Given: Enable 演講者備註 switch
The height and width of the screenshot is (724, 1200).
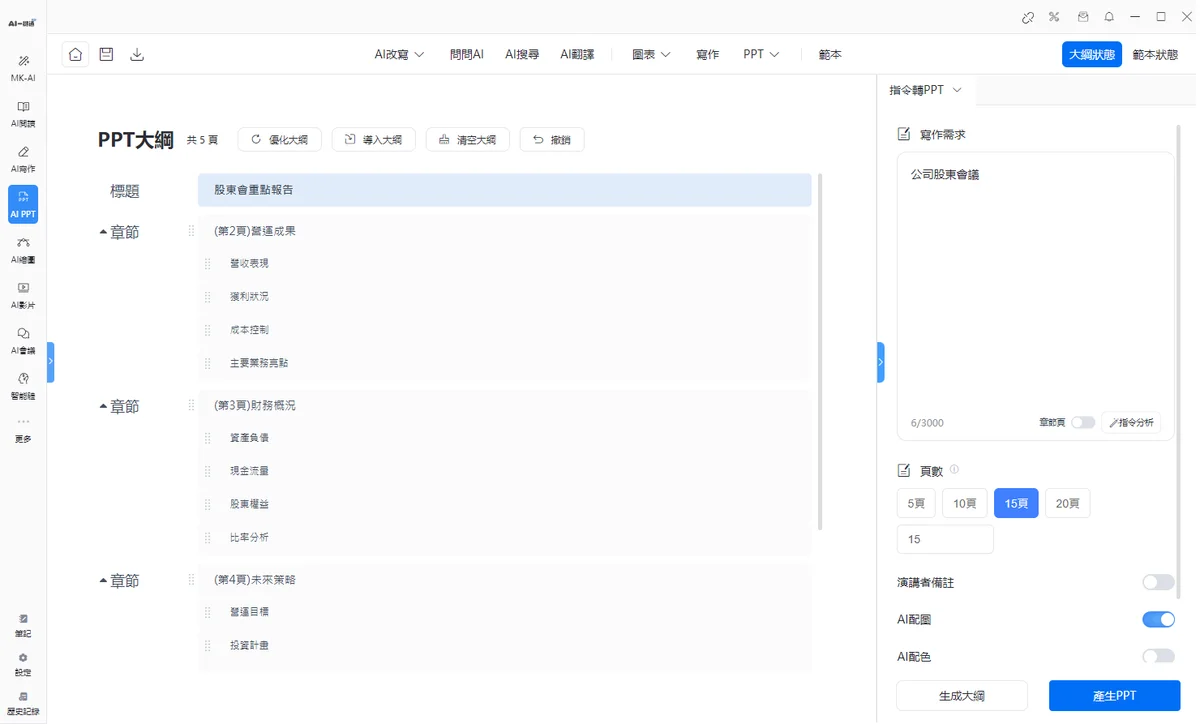Looking at the screenshot, I should point(1158,582).
